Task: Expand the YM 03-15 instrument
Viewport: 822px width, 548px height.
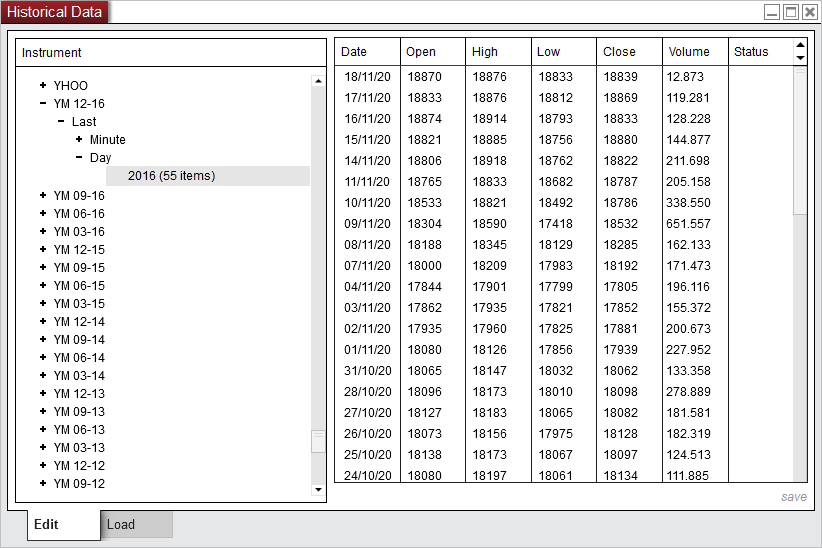Action: (x=43, y=303)
